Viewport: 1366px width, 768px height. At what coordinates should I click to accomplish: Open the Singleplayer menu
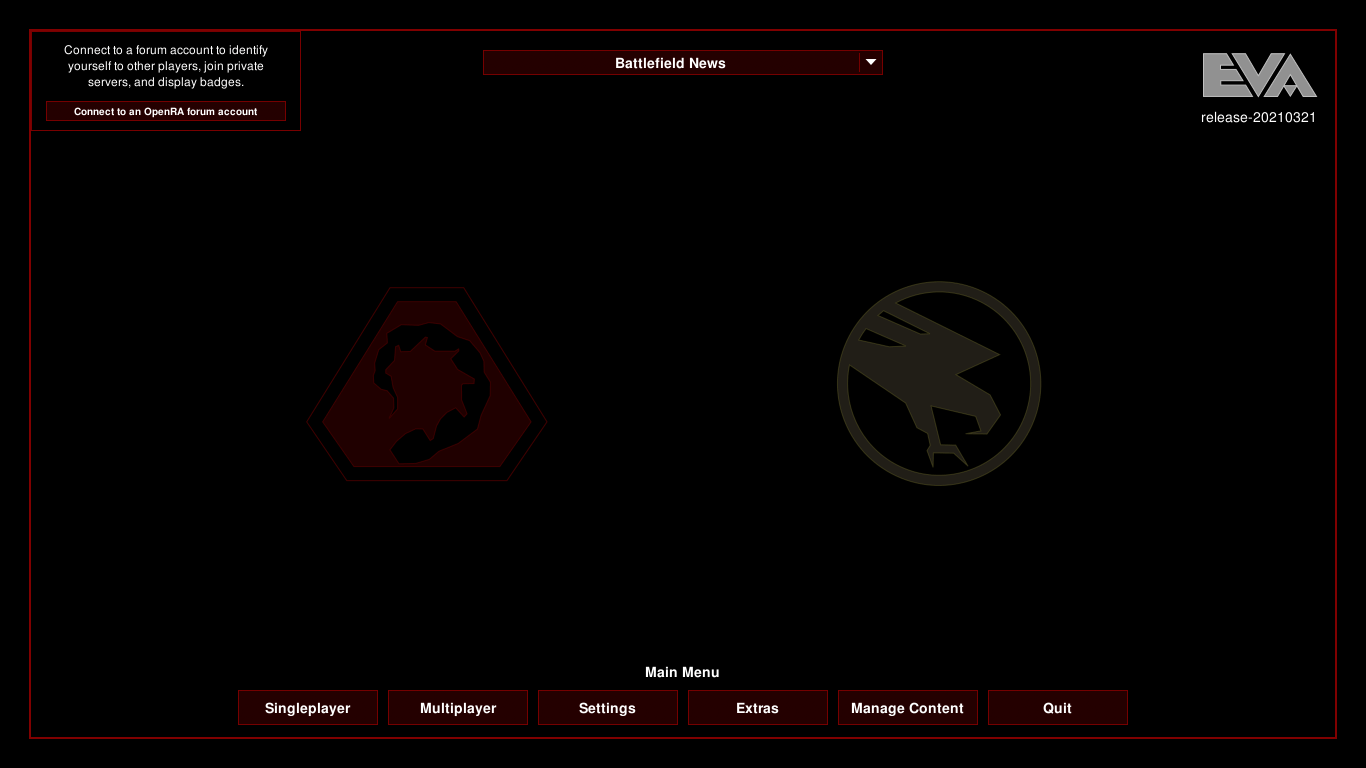308,708
